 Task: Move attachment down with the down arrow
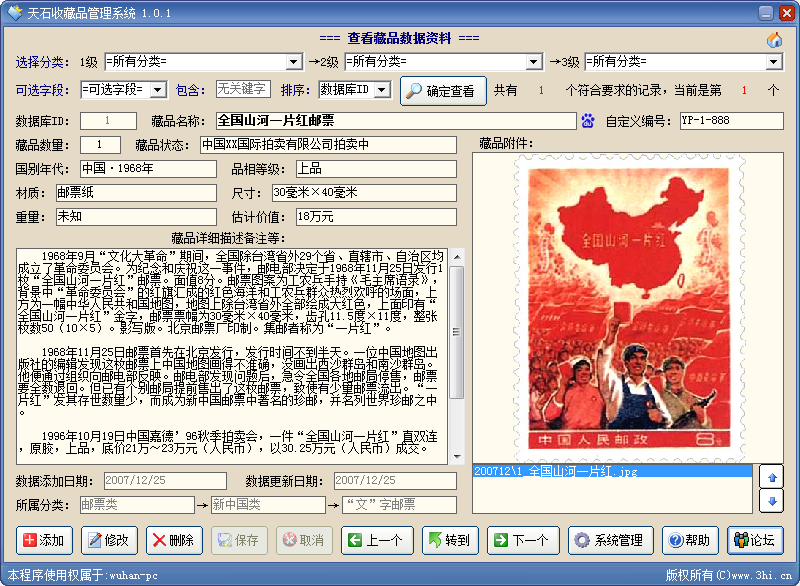[x=771, y=501]
